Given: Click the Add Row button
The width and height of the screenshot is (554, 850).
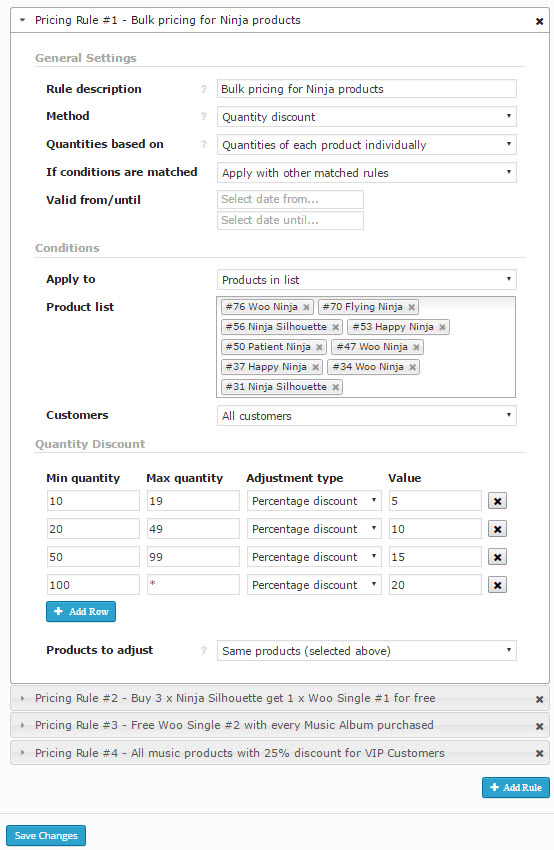Looking at the screenshot, I should point(81,611).
